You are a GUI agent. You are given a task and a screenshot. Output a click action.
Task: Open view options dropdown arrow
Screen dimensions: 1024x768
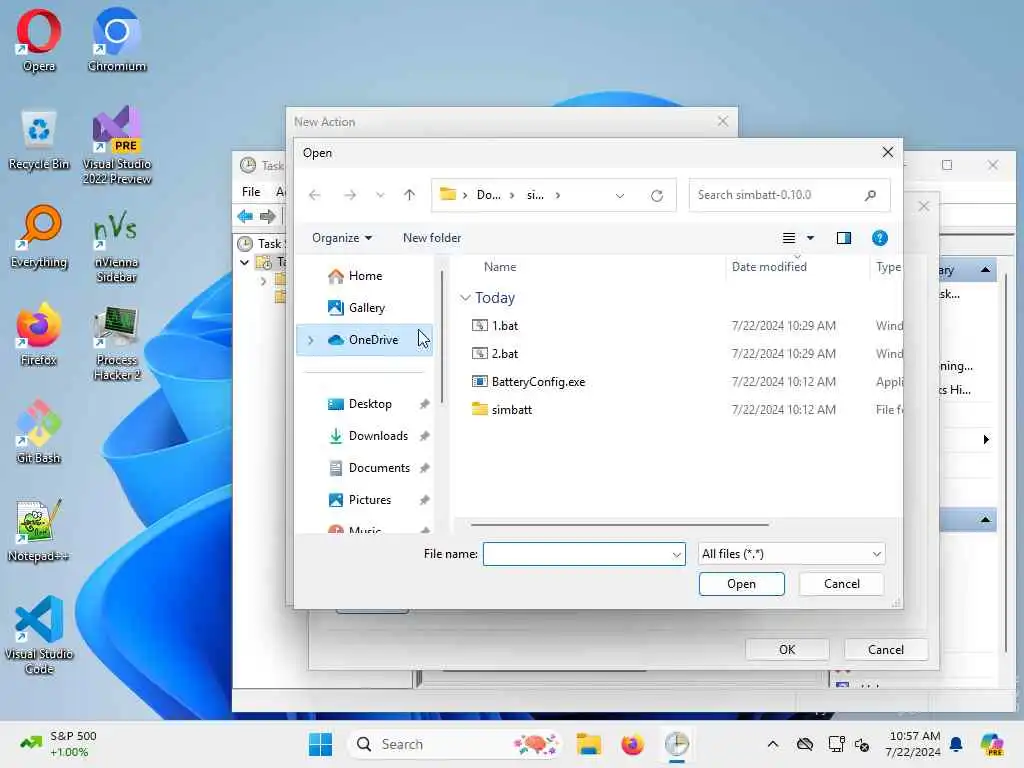point(810,238)
